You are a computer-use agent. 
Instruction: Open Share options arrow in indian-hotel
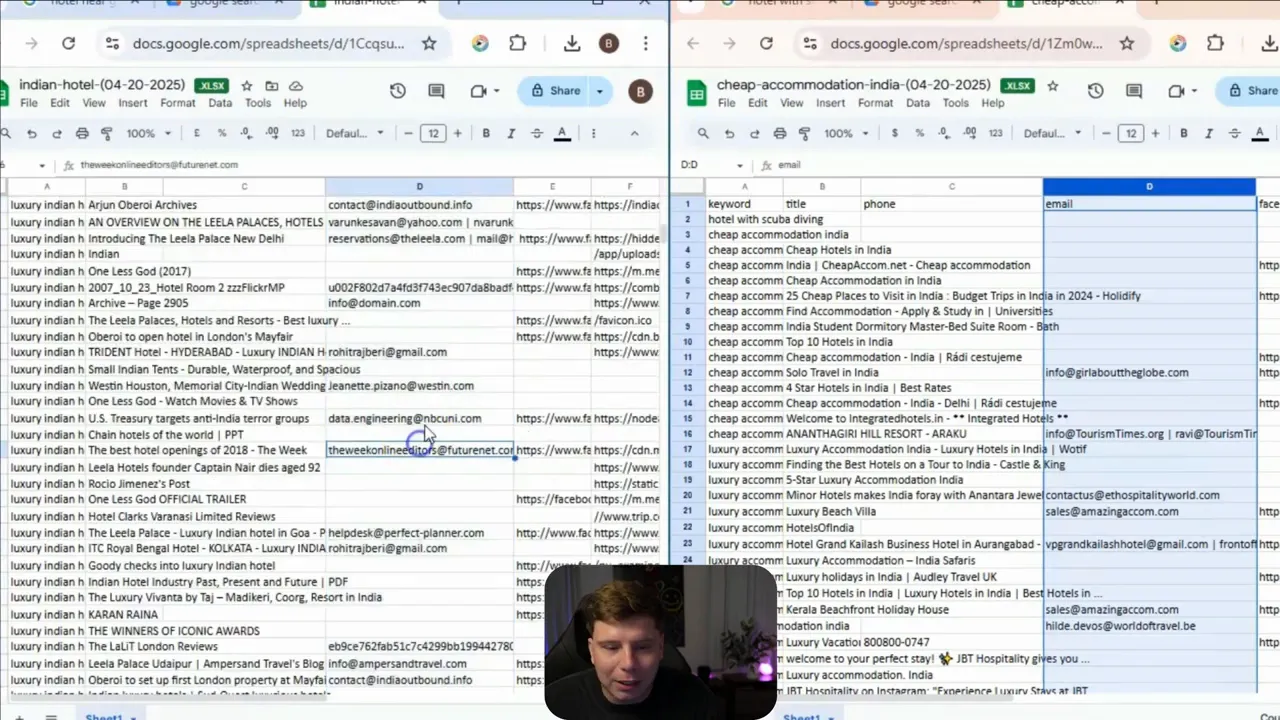click(x=600, y=91)
